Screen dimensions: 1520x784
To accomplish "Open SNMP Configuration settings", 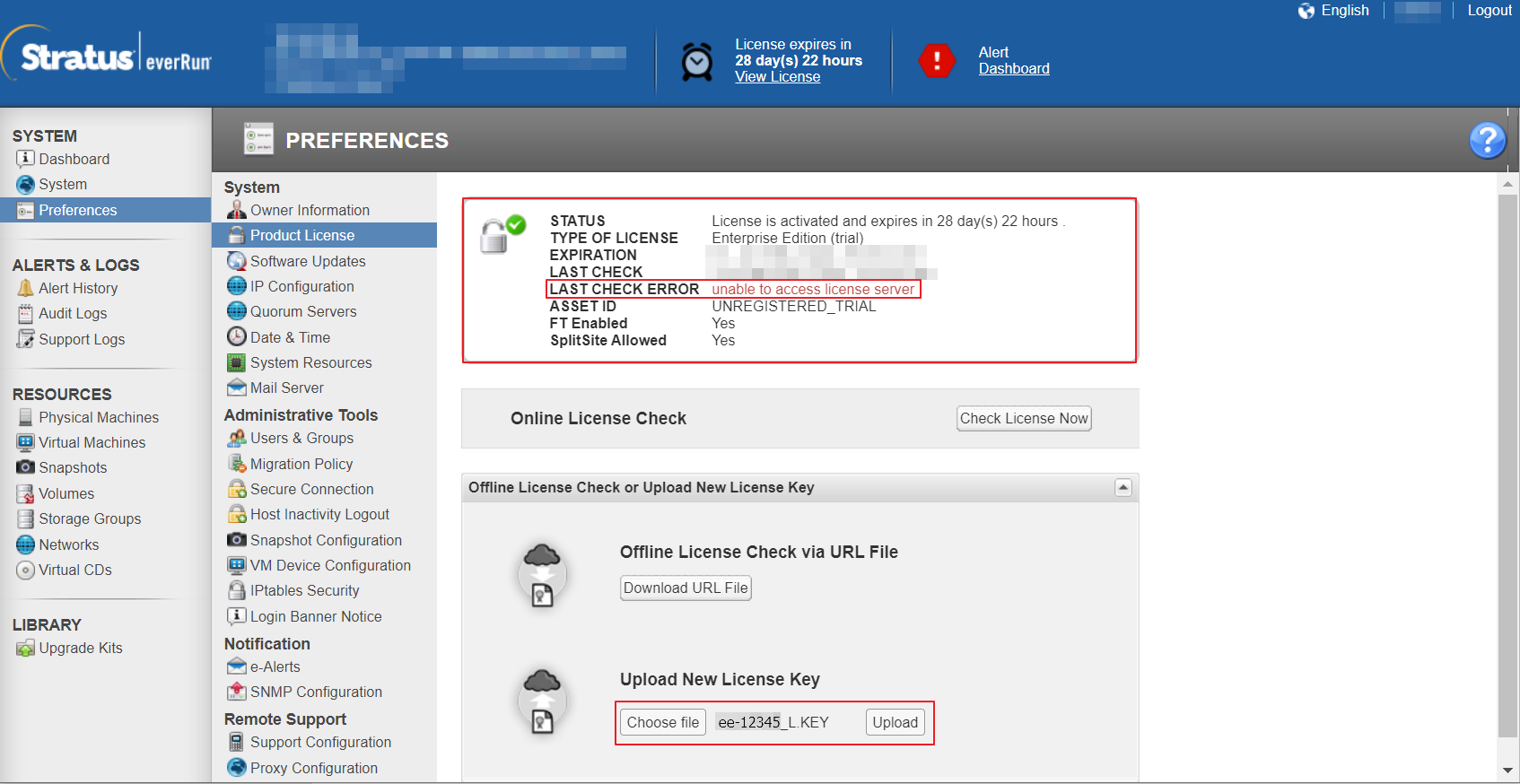I will pyautogui.click(x=316, y=692).
